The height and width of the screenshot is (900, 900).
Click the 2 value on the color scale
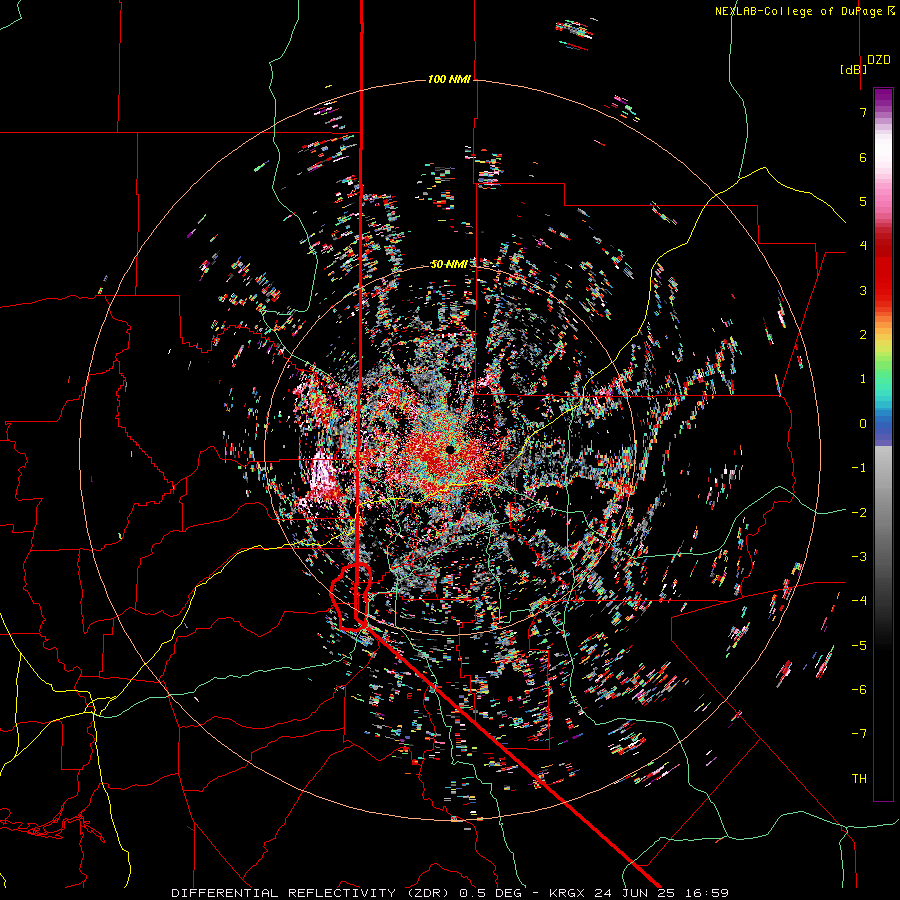click(x=863, y=335)
